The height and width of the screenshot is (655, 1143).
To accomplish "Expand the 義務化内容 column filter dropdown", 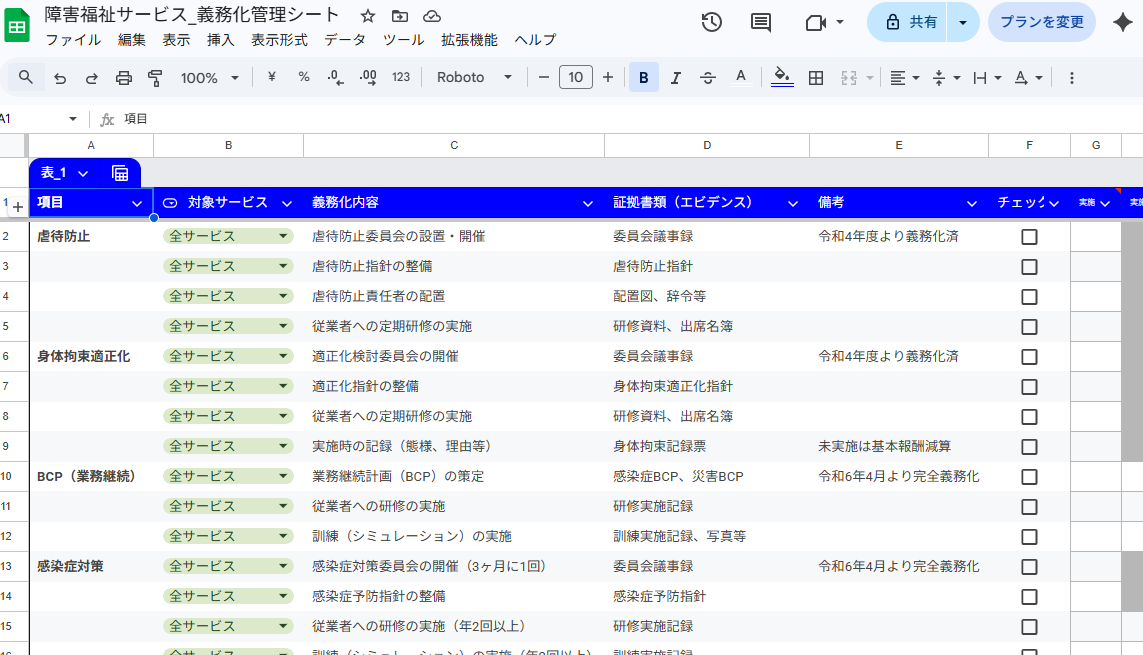I will (589, 203).
